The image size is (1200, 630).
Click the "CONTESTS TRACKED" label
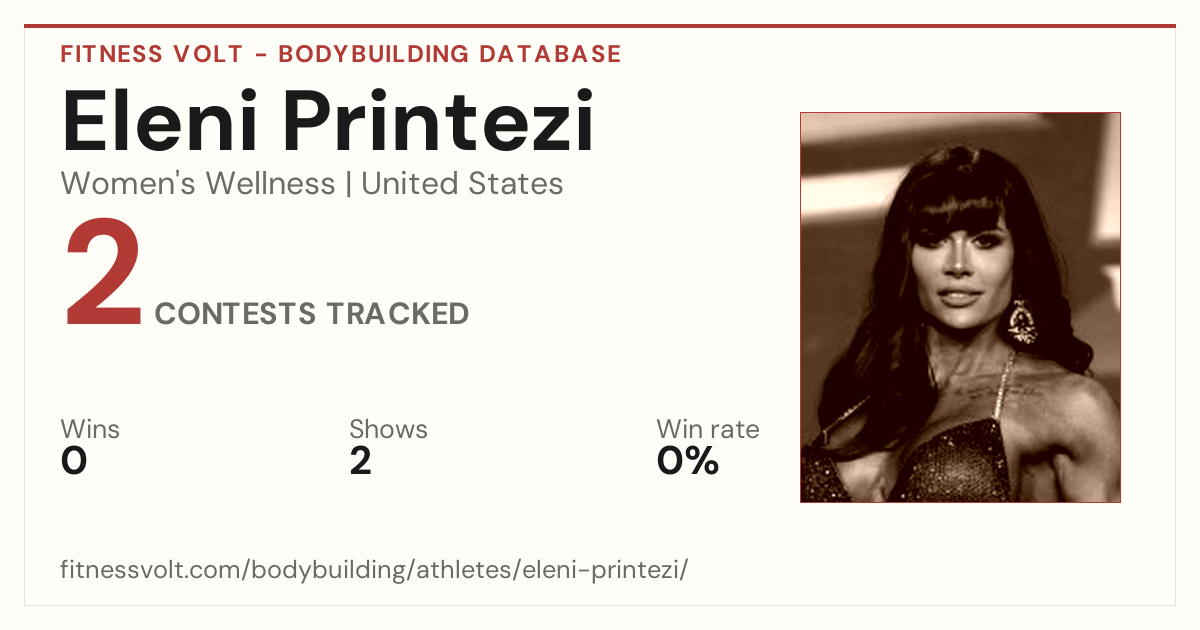click(312, 314)
